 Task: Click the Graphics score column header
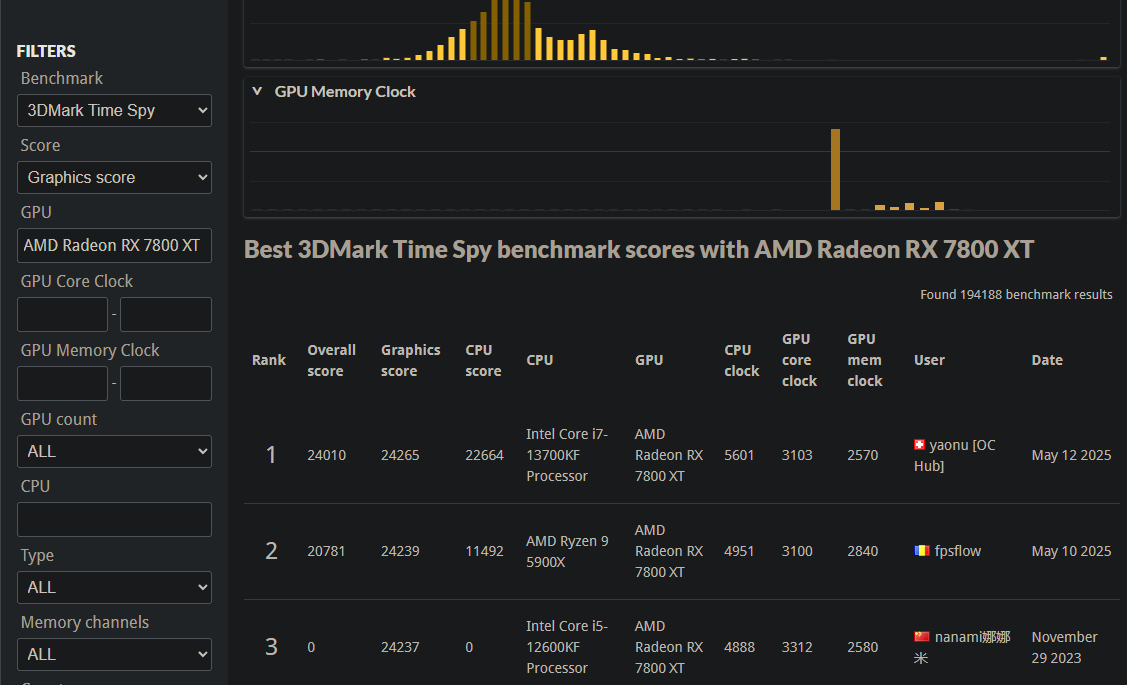point(410,360)
